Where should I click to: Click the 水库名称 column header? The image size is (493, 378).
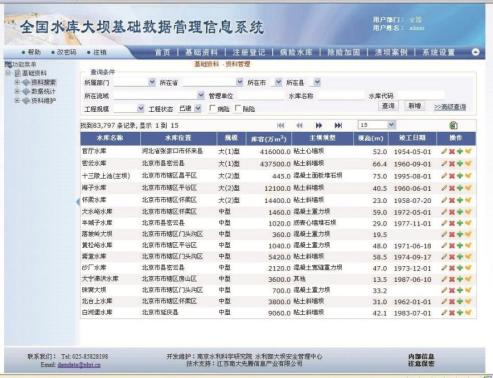click(x=110, y=138)
